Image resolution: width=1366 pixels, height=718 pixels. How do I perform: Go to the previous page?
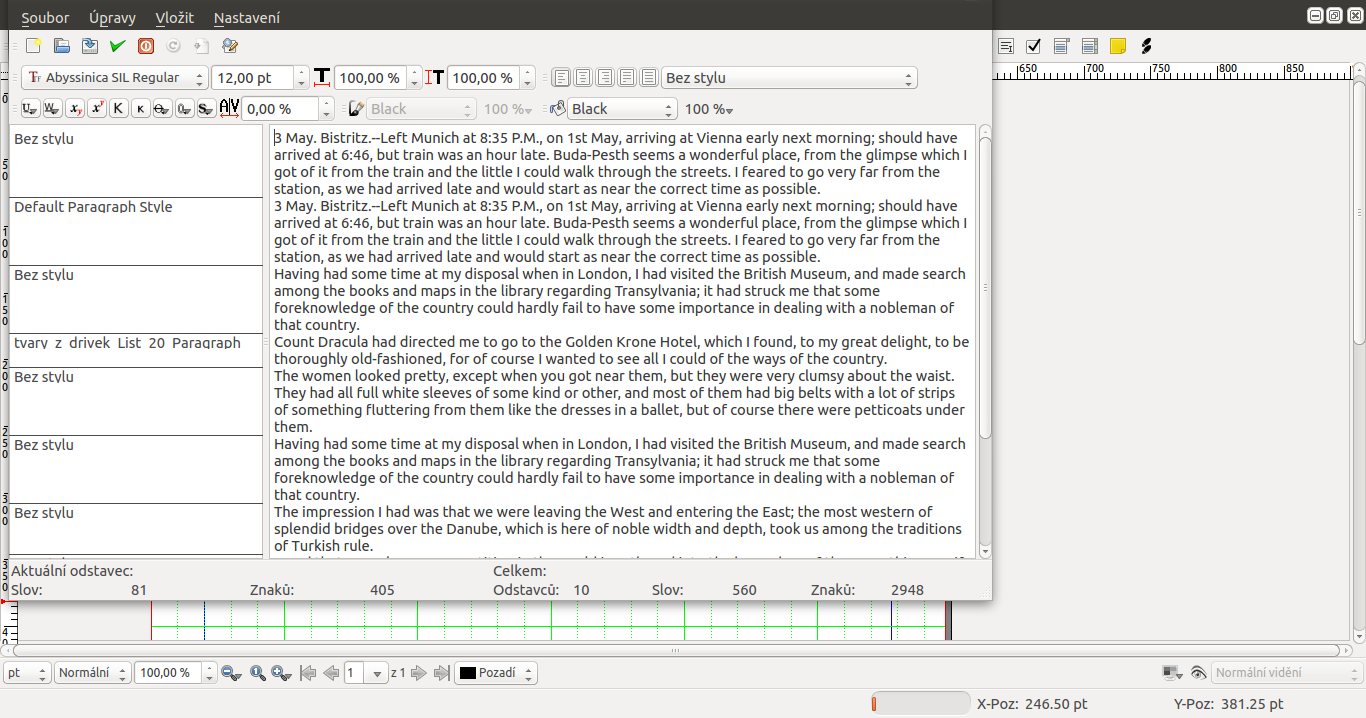(331, 673)
